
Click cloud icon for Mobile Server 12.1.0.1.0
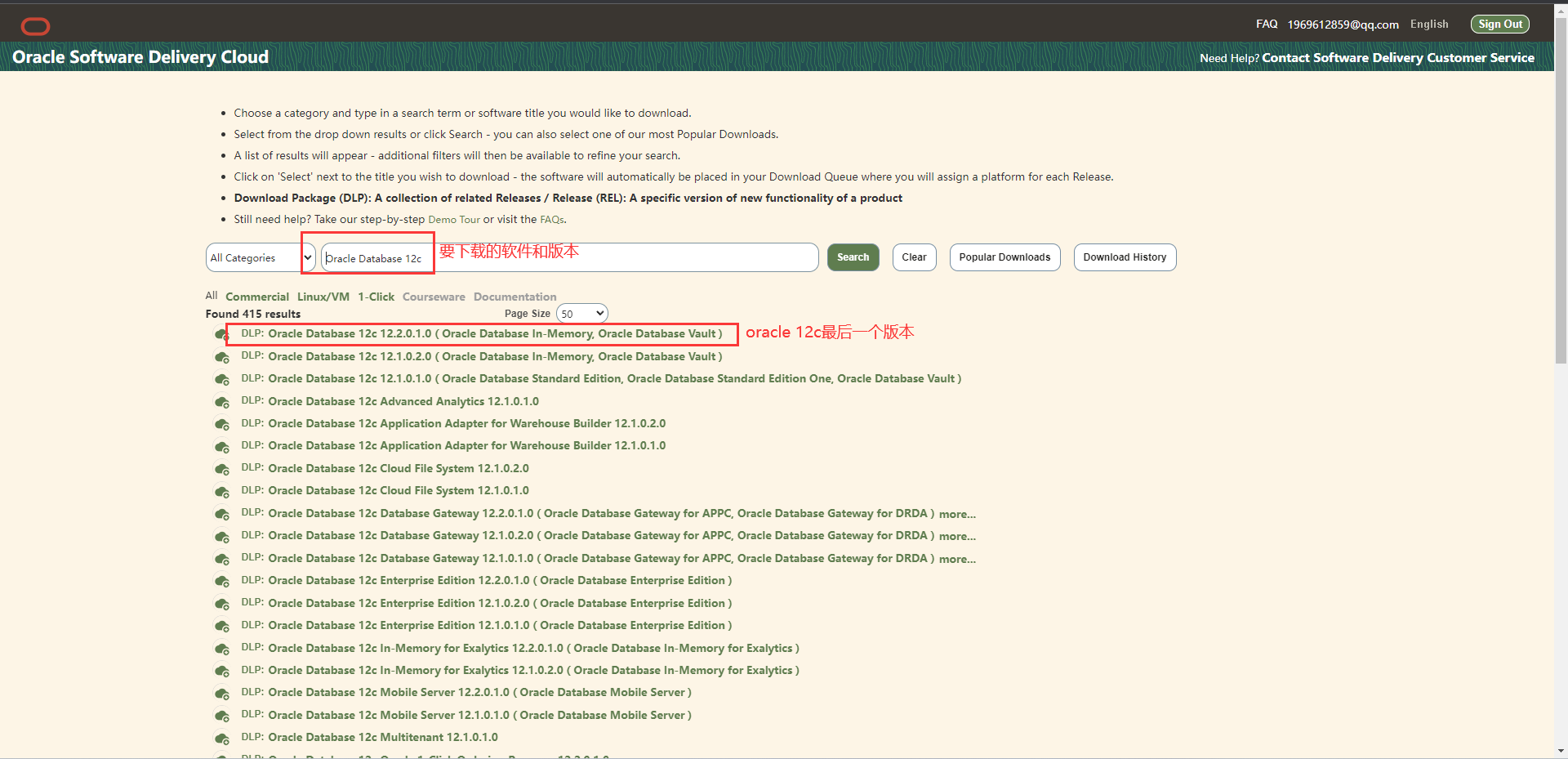221,716
